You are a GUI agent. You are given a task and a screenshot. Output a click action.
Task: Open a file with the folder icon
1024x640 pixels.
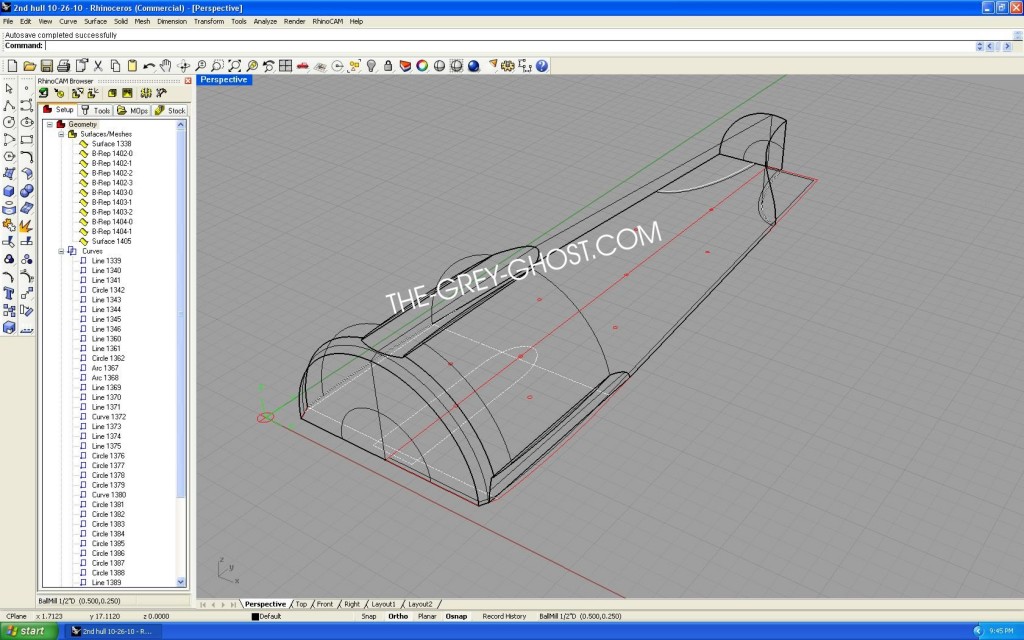29,66
